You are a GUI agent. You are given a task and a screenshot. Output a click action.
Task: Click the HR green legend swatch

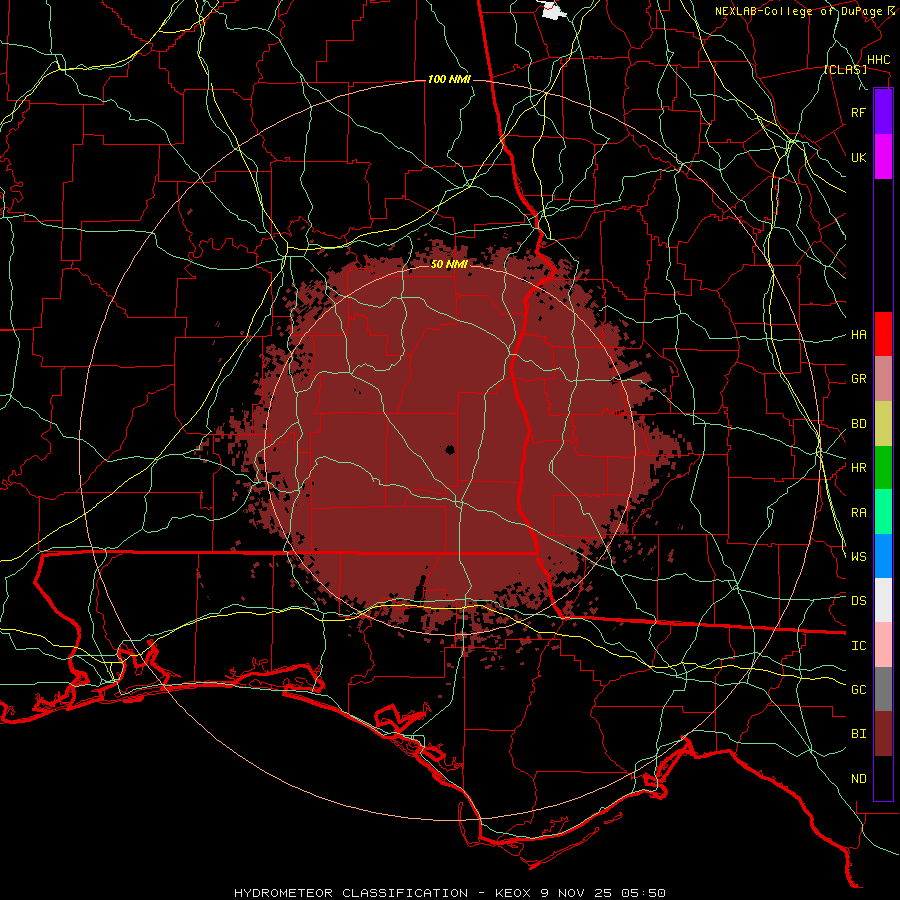point(883,468)
